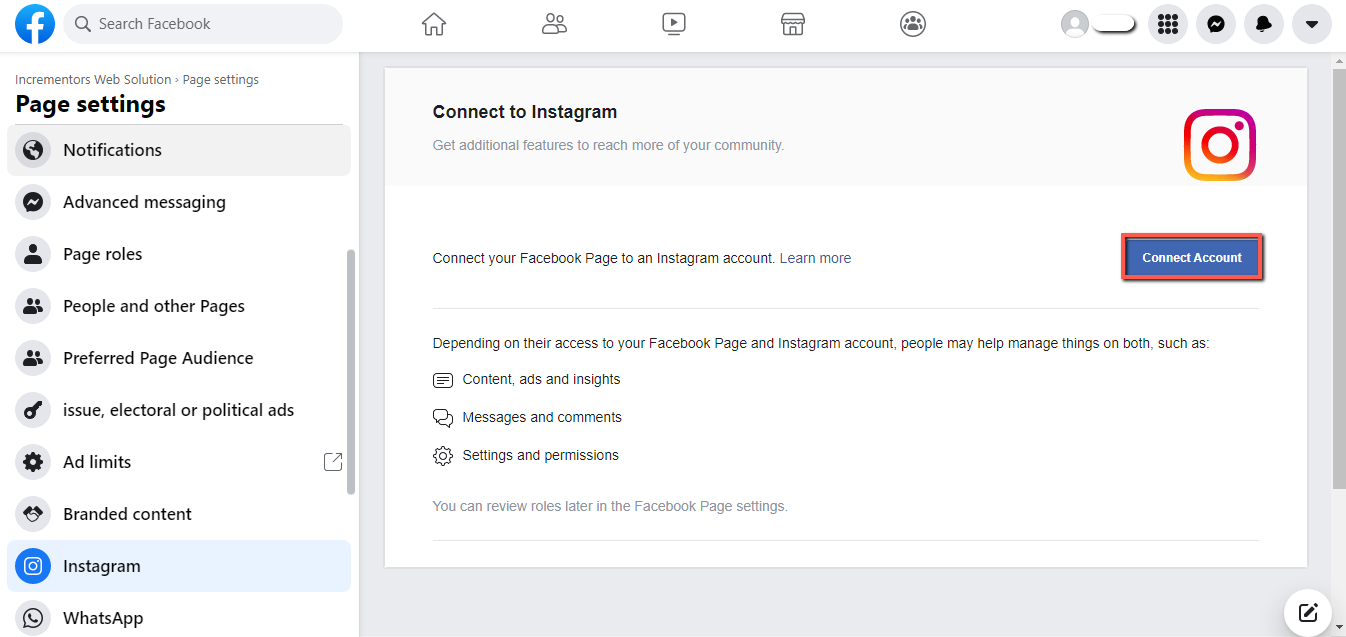Click the Ad limits gear icon
Screen dimensions: 1346x637
[33, 462]
